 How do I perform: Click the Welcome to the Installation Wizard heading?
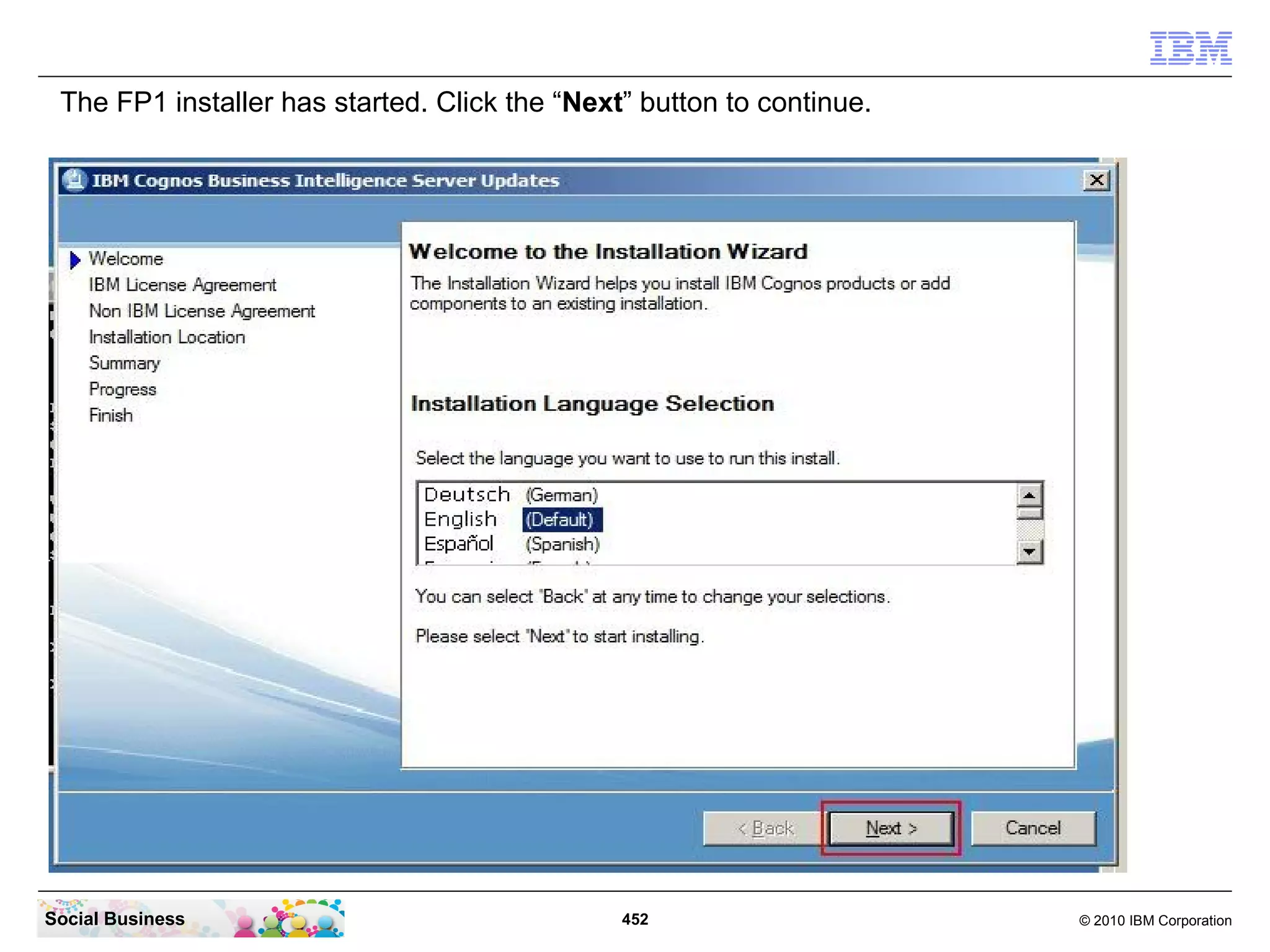608,252
